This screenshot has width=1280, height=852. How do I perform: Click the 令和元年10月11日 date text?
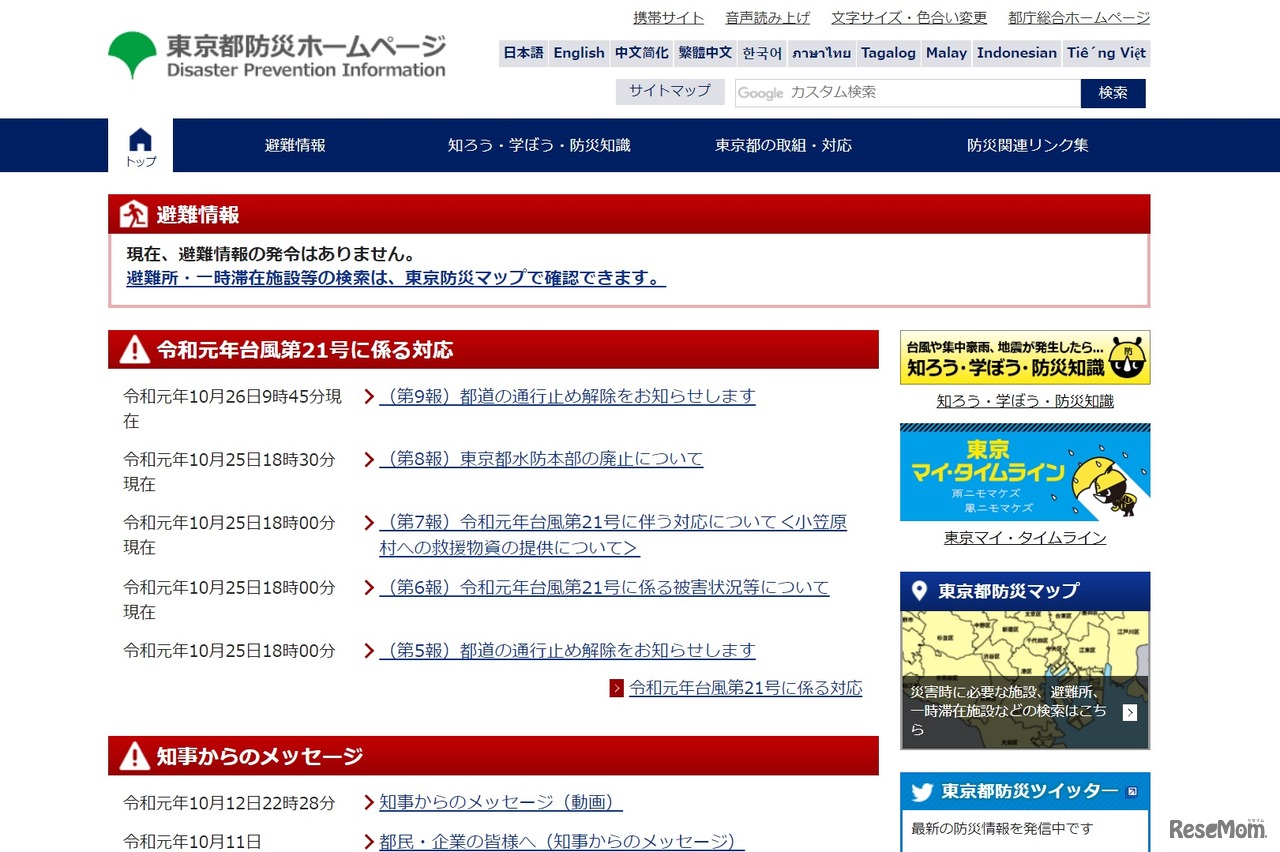pyautogui.click(x=193, y=841)
